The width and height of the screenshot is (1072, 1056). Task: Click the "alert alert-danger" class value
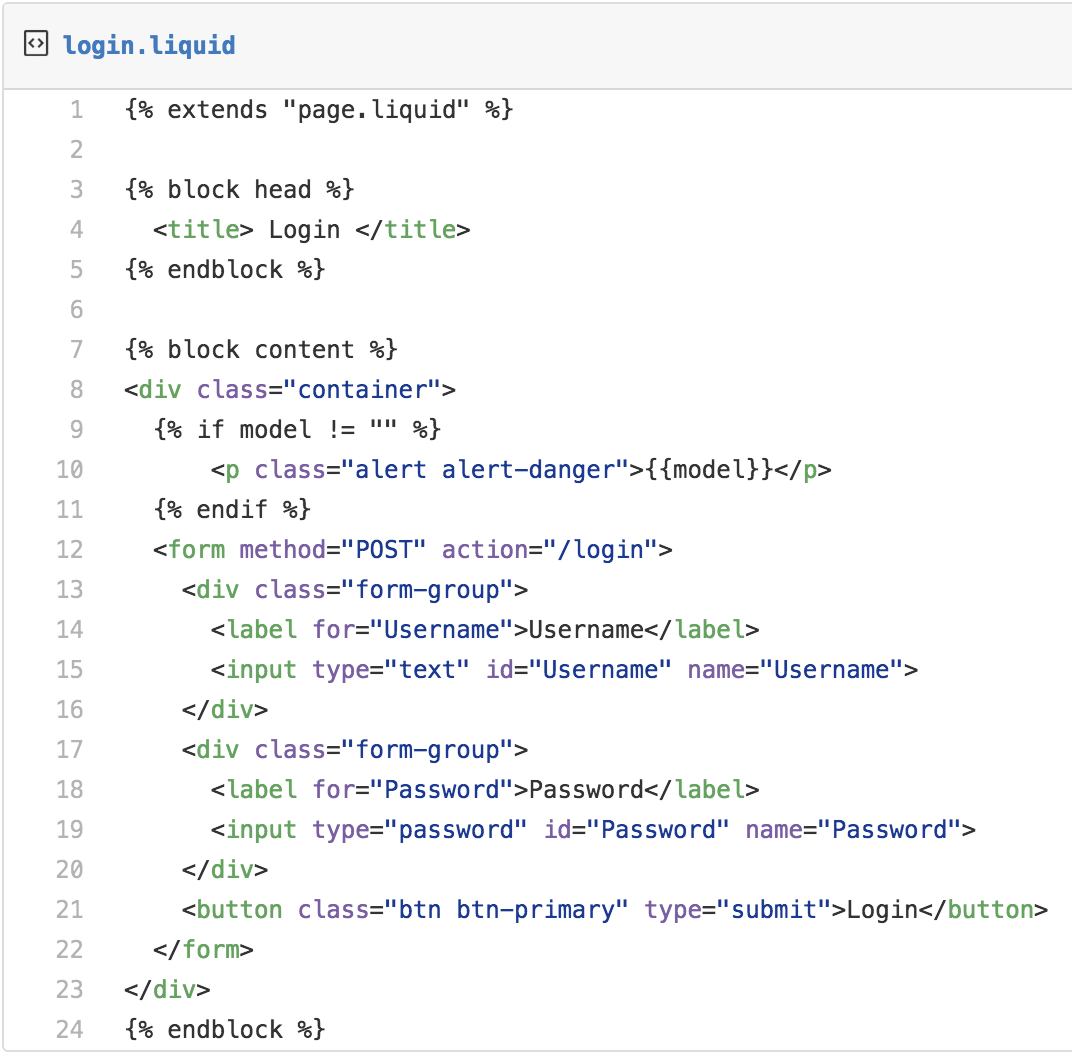click(485, 469)
